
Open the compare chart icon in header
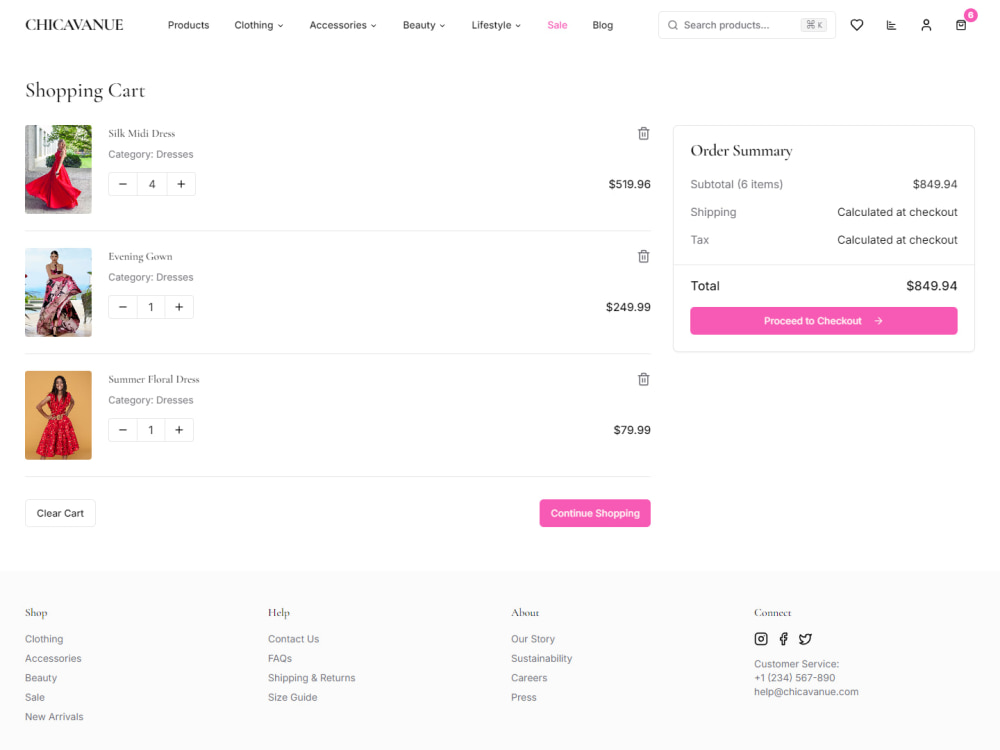click(x=891, y=25)
